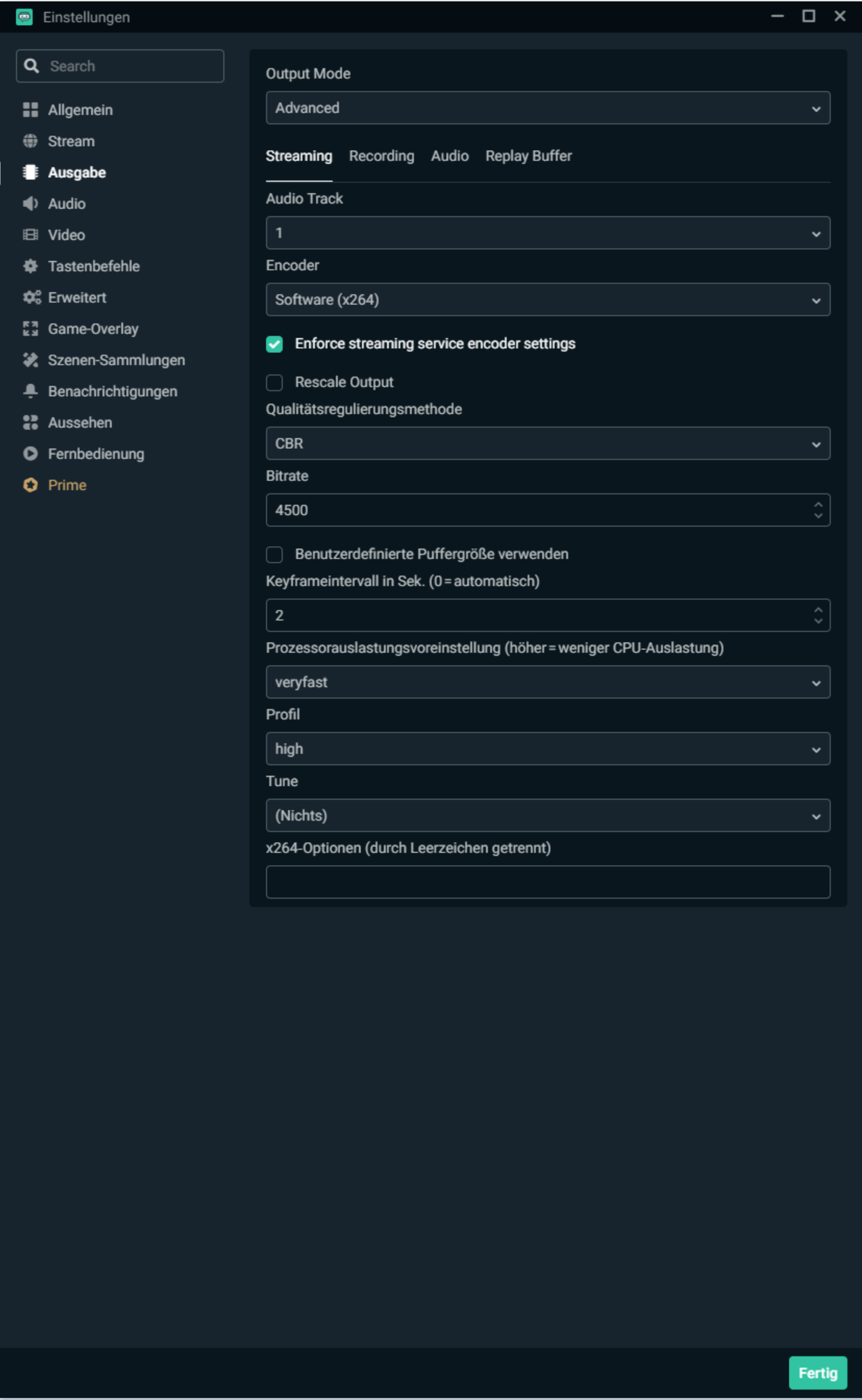Click the Audio speaker icon in sidebar
Viewport: 862px width, 1400px height.
(x=31, y=204)
